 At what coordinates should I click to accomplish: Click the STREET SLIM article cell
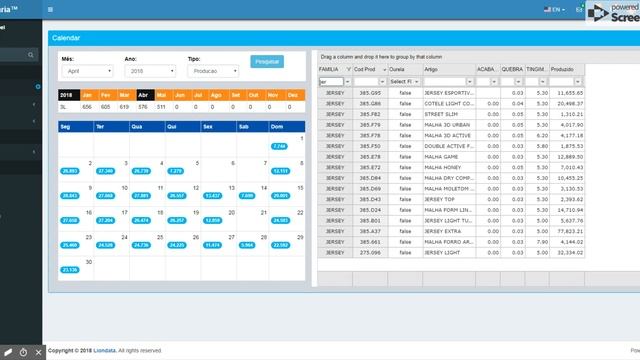coord(449,114)
